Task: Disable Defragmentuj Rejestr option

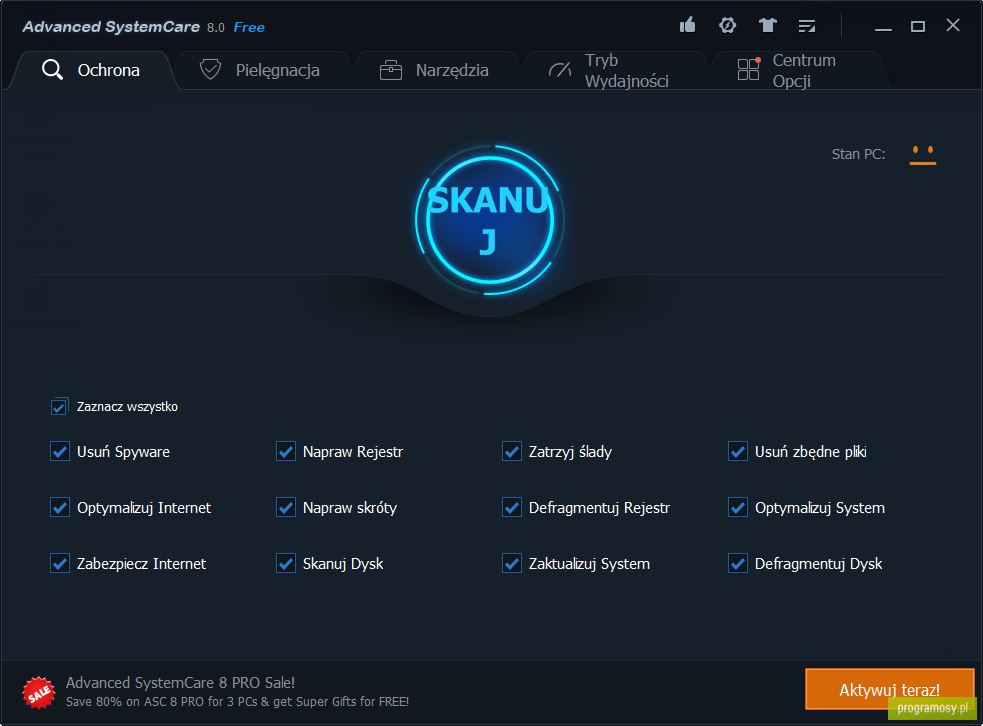Action: point(512,507)
